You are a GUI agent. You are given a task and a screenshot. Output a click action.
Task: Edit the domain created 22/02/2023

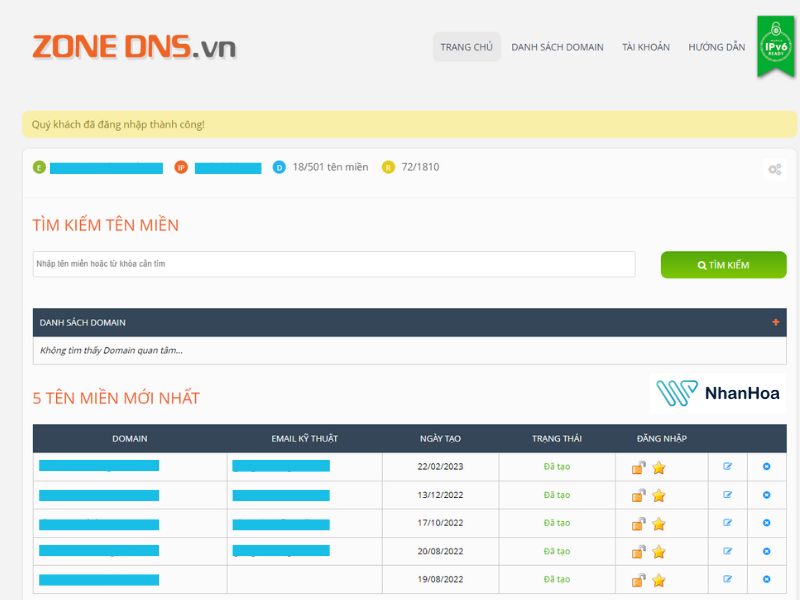click(728, 466)
